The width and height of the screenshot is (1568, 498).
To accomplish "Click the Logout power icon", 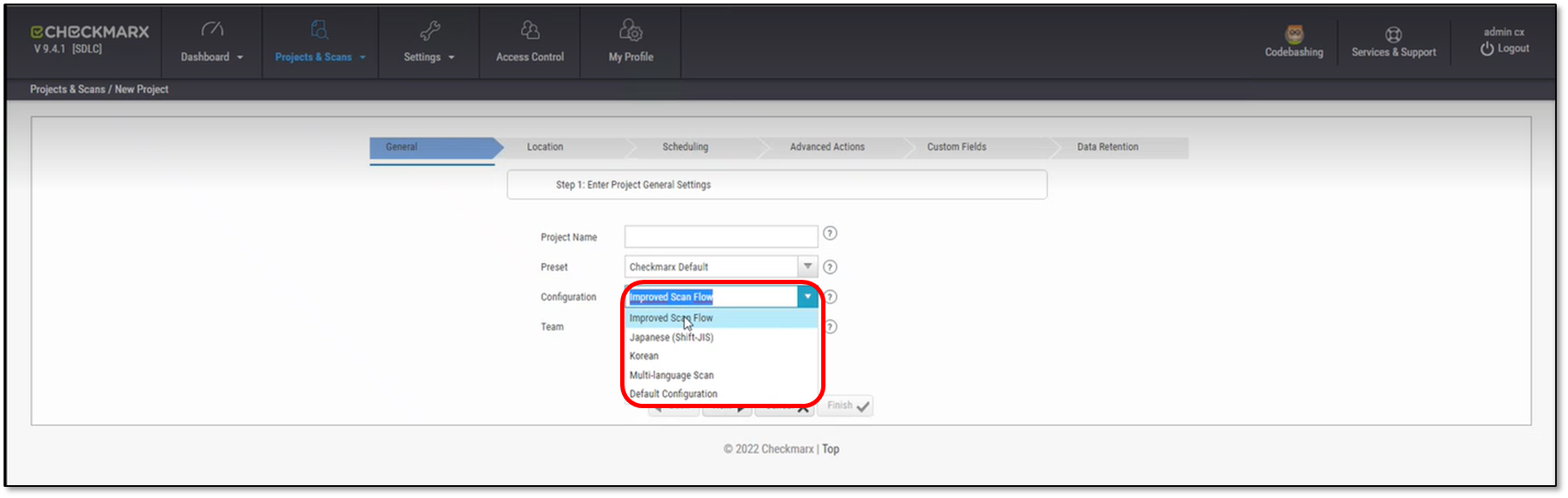I will click(x=1488, y=49).
